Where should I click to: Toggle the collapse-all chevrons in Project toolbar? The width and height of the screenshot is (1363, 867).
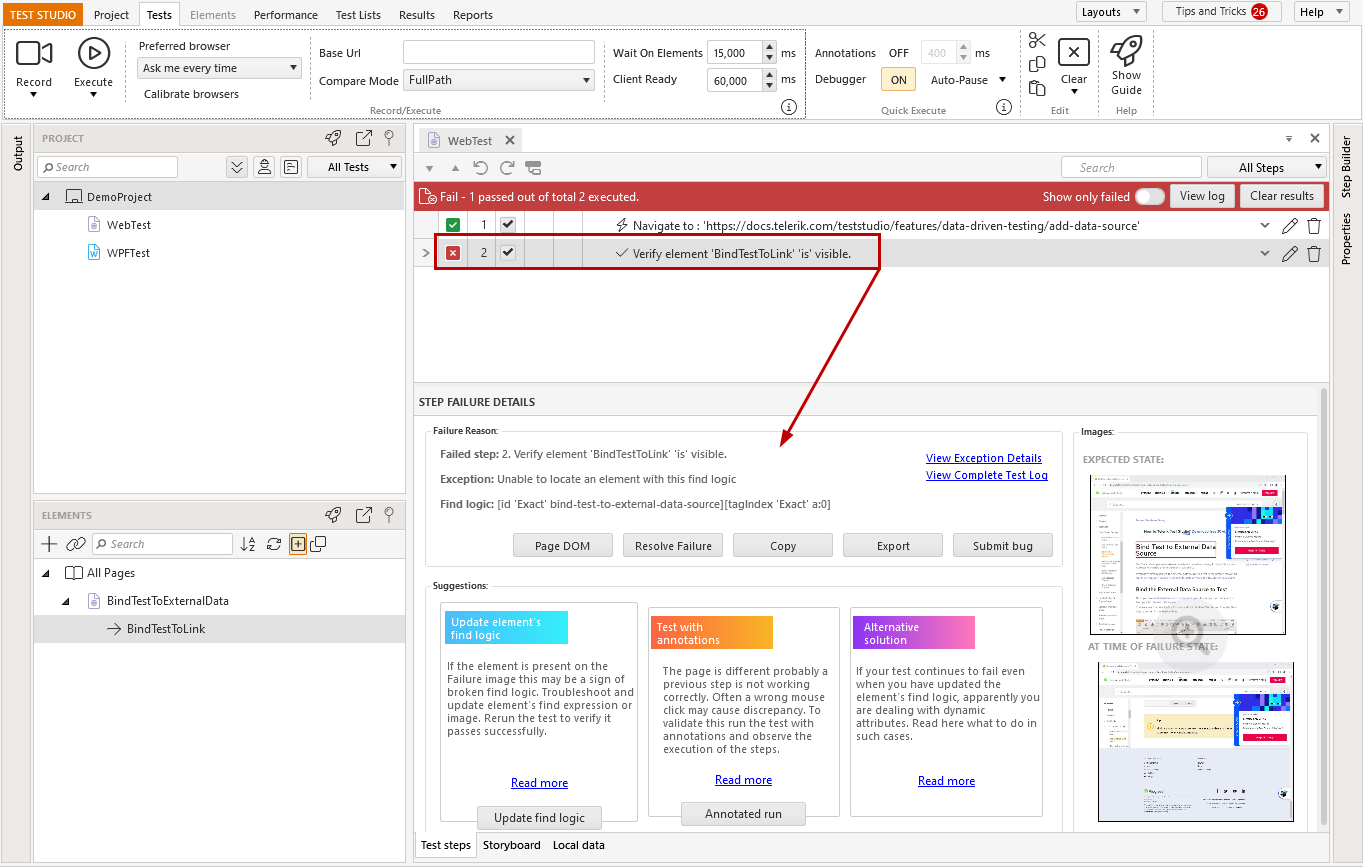point(237,167)
